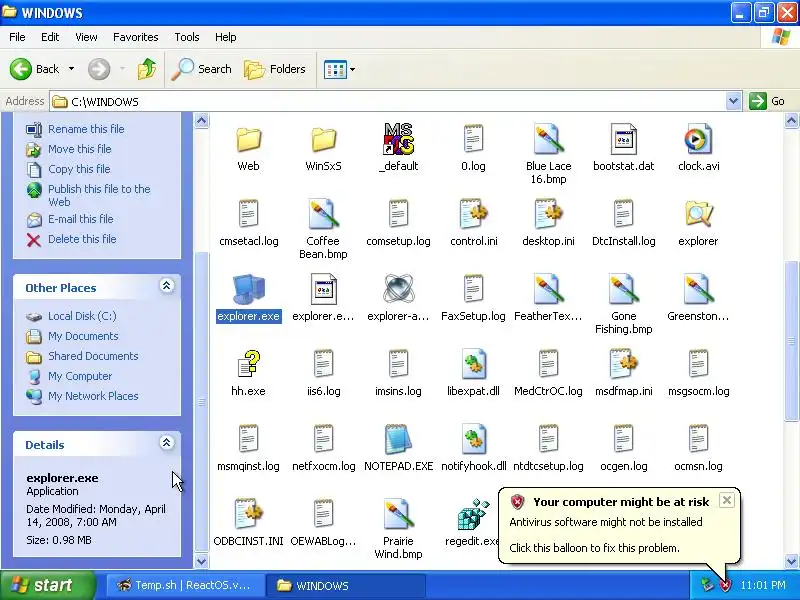Select the Prairie Wind.bmp image
Viewport: 800px width, 600px height.
pos(398,514)
